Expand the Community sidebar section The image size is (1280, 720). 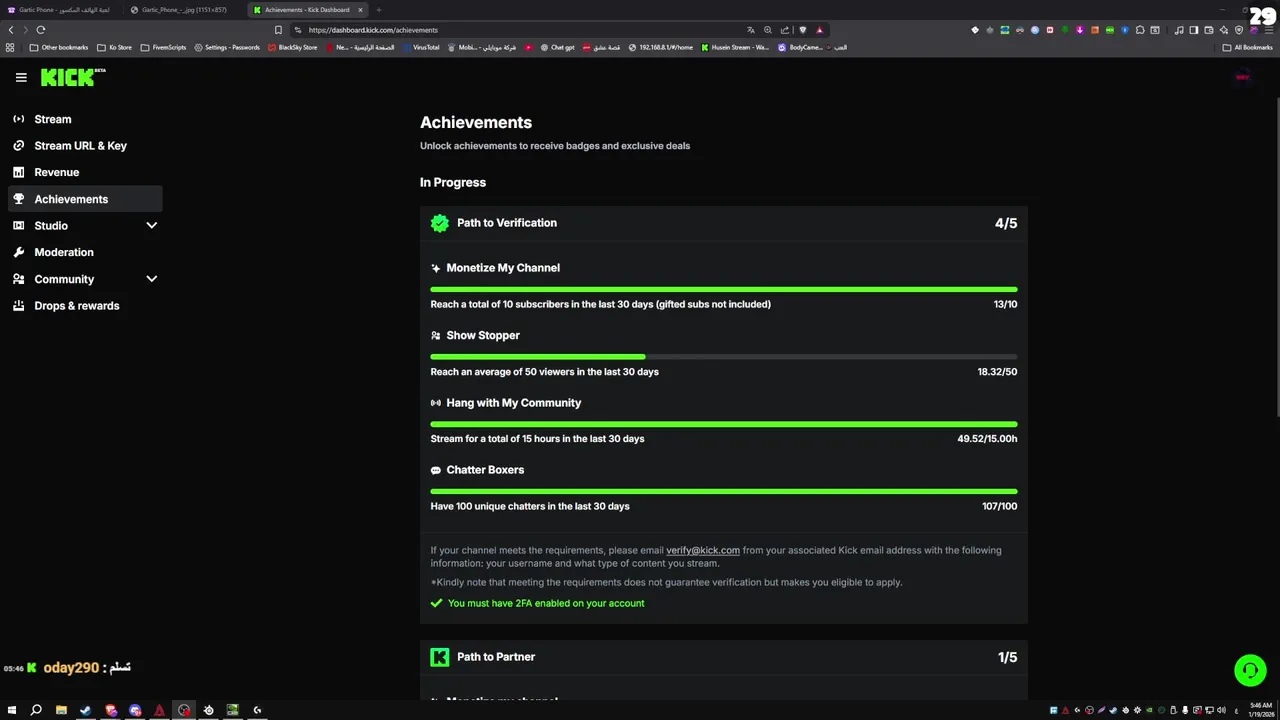[x=151, y=279]
